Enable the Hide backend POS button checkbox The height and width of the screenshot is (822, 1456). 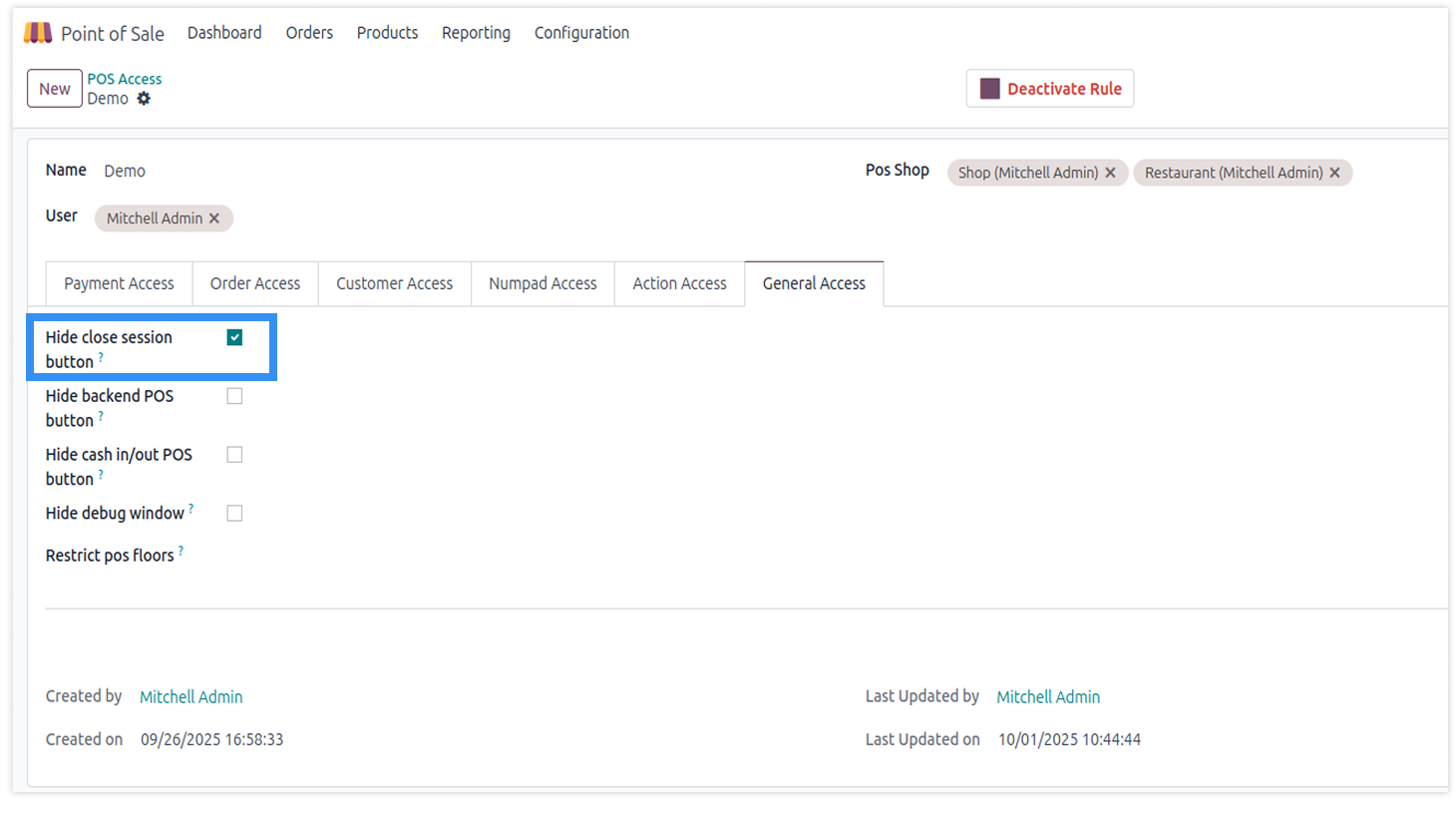tap(234, 396)
